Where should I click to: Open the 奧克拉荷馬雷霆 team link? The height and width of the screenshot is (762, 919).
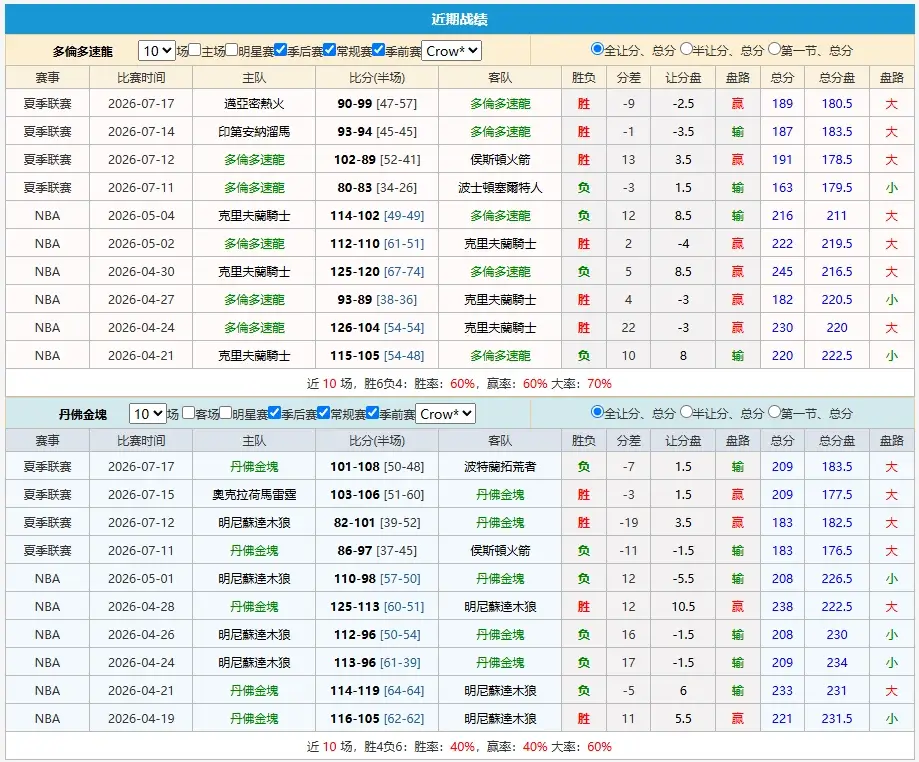click(254, 495)
